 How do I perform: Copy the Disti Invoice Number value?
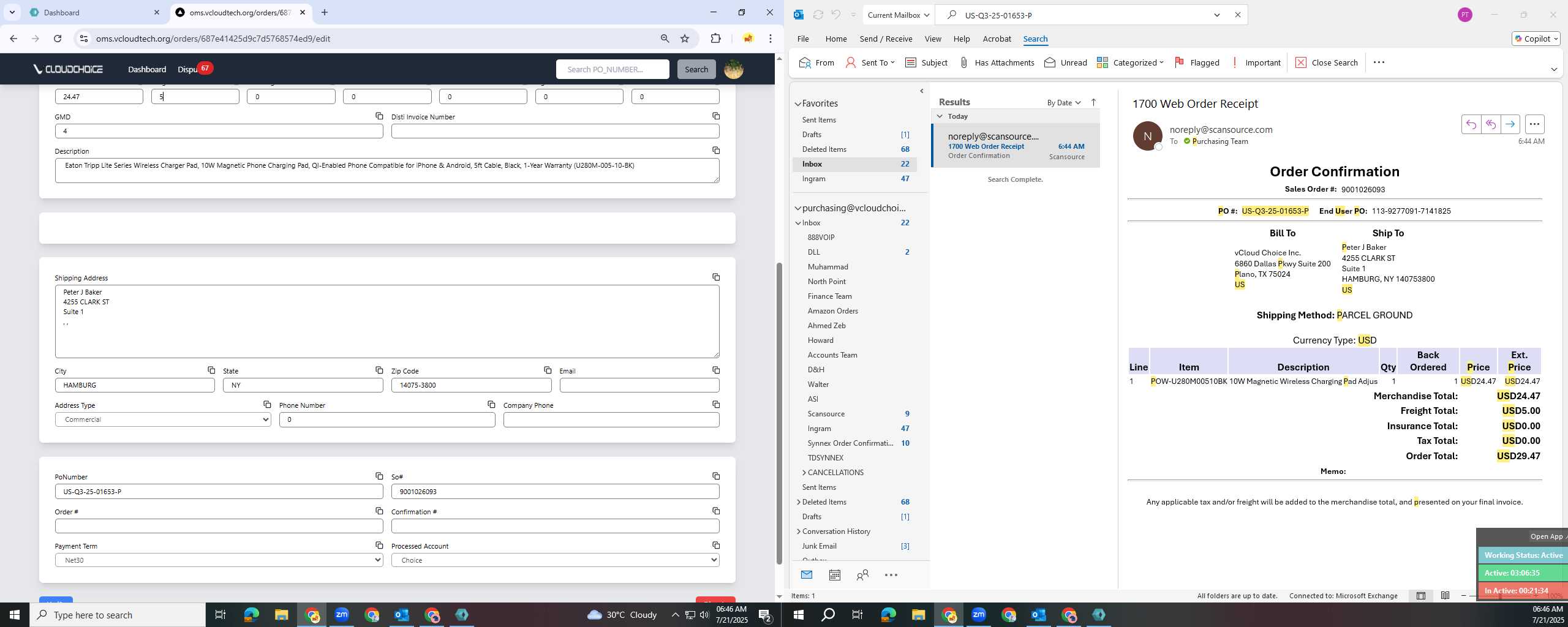coord(715,116)
